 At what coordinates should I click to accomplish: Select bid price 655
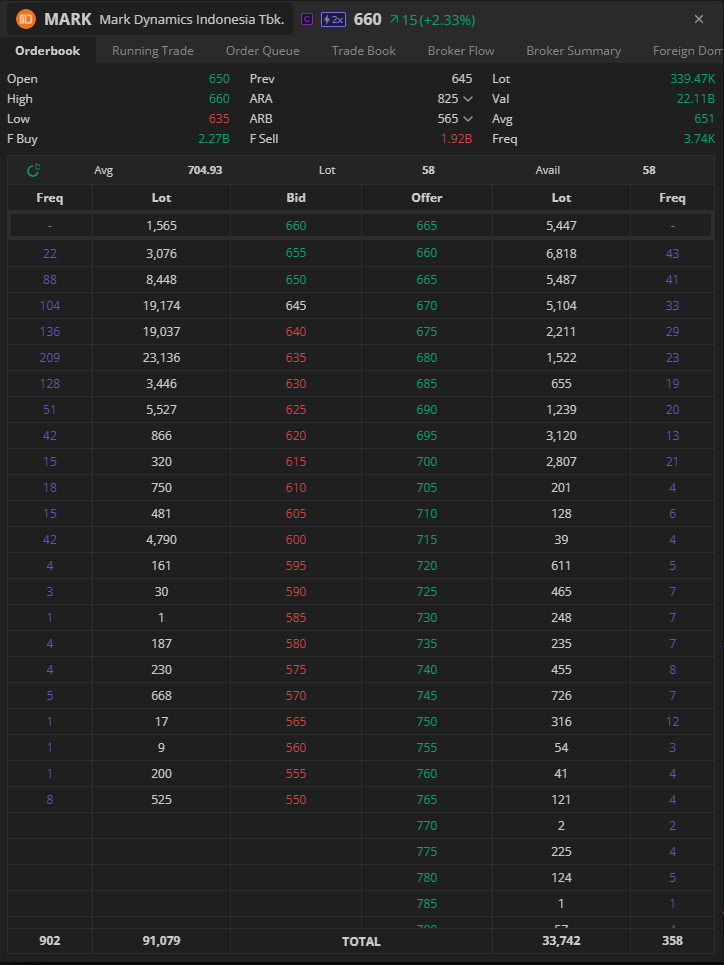296,253
